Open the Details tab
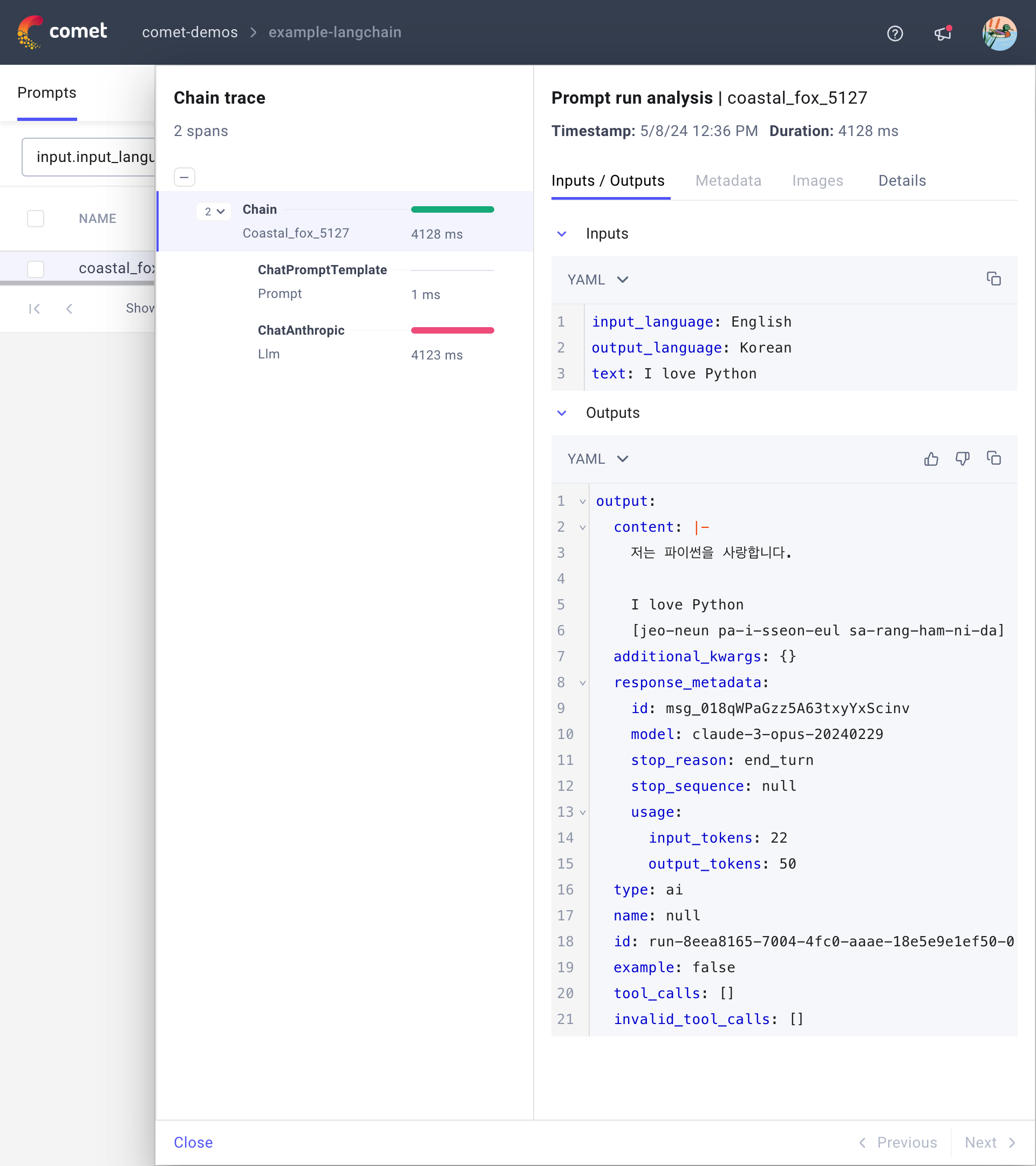This screenshot has height=1166, width=1036. pyautogui.click(x=902, y=181)
